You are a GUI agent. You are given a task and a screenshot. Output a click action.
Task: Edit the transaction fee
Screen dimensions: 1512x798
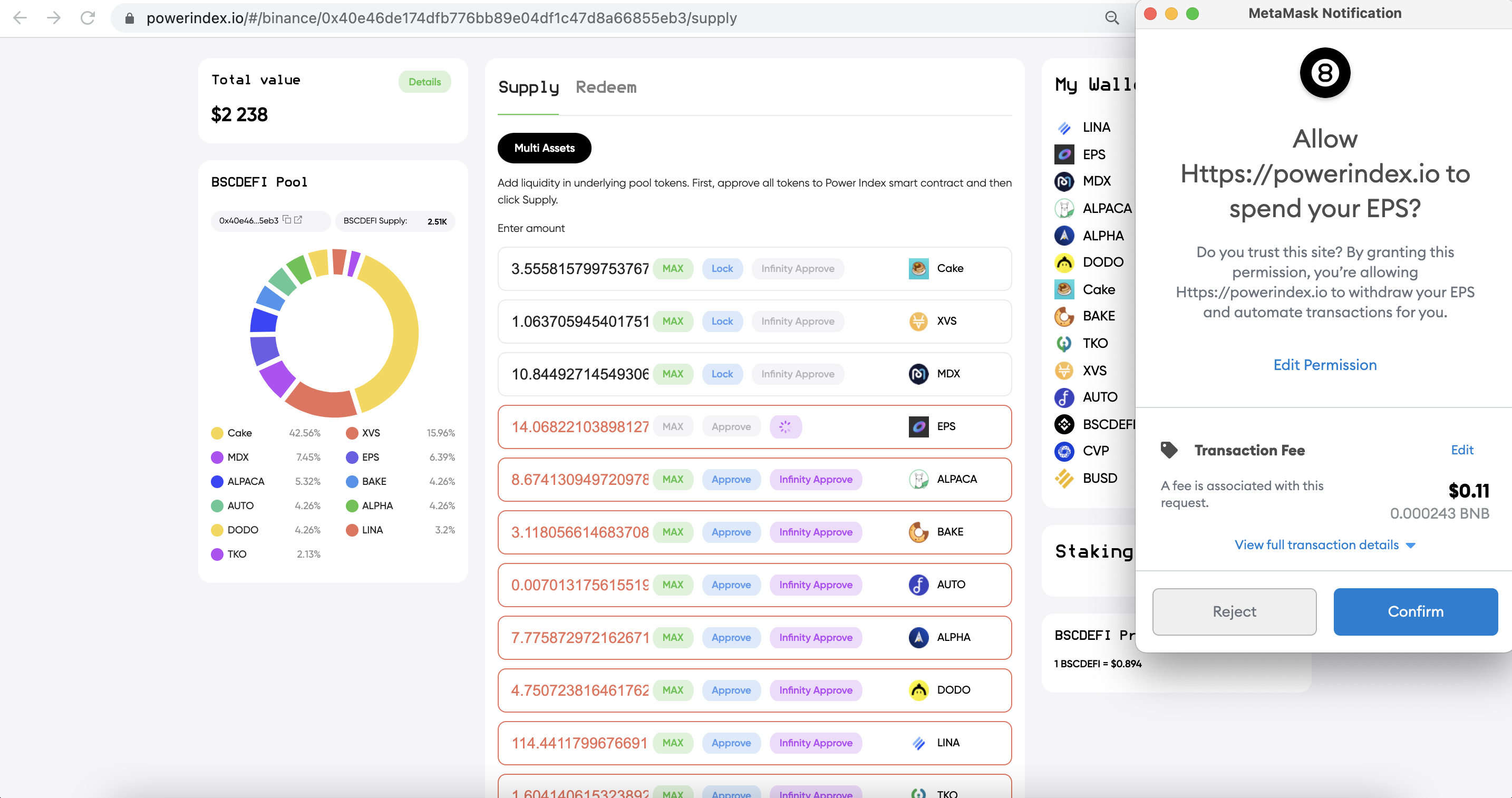point(1461,450)
